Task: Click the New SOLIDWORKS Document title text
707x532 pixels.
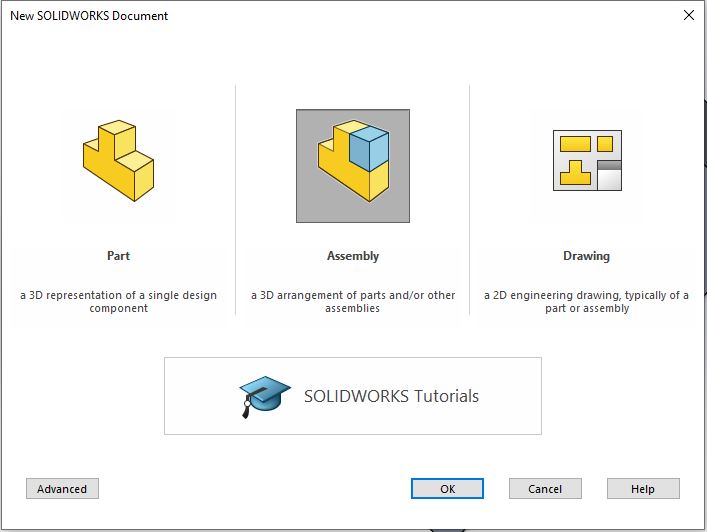Action: (89, 16)
